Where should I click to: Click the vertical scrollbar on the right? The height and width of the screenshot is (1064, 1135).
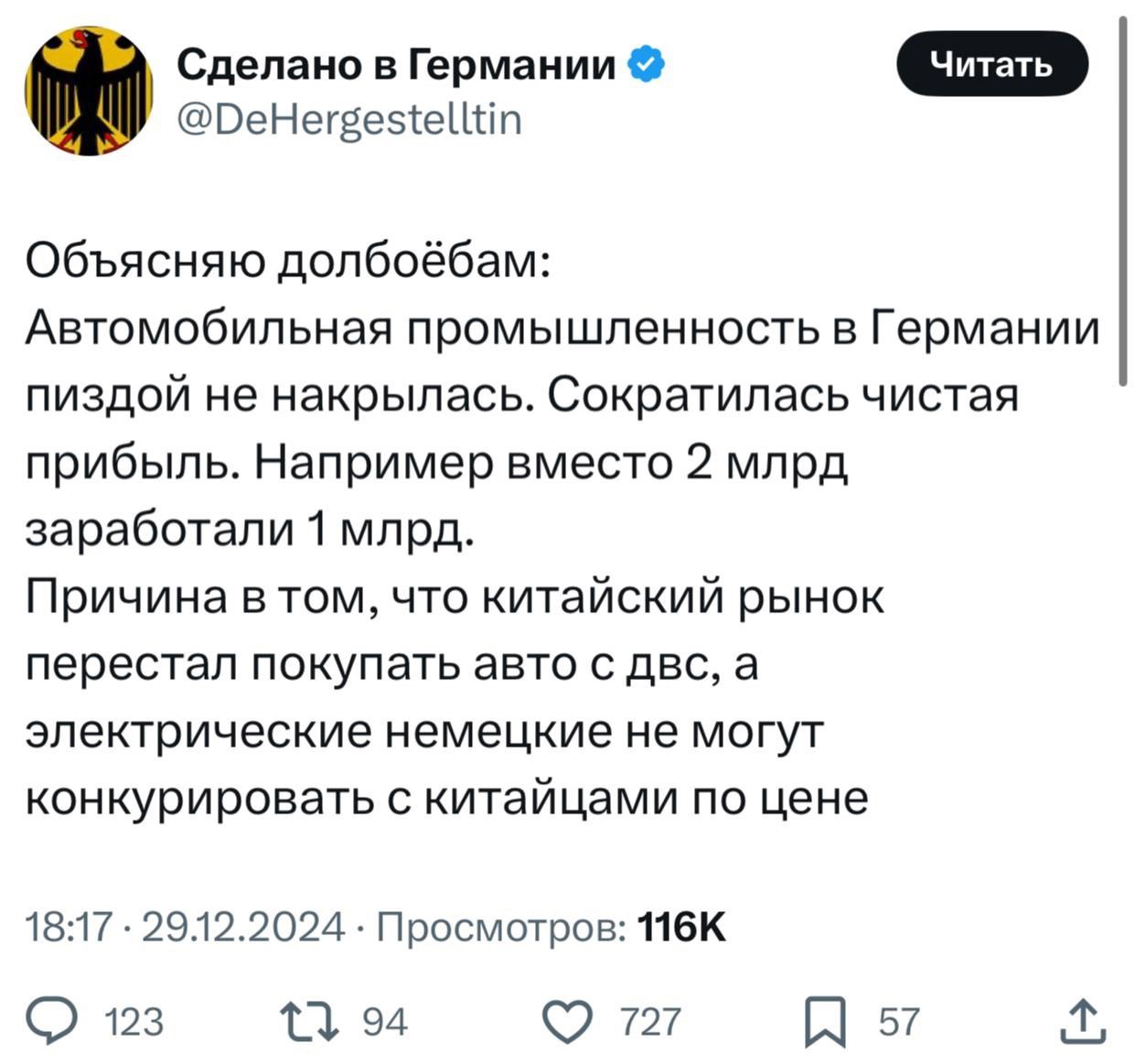1123,201
